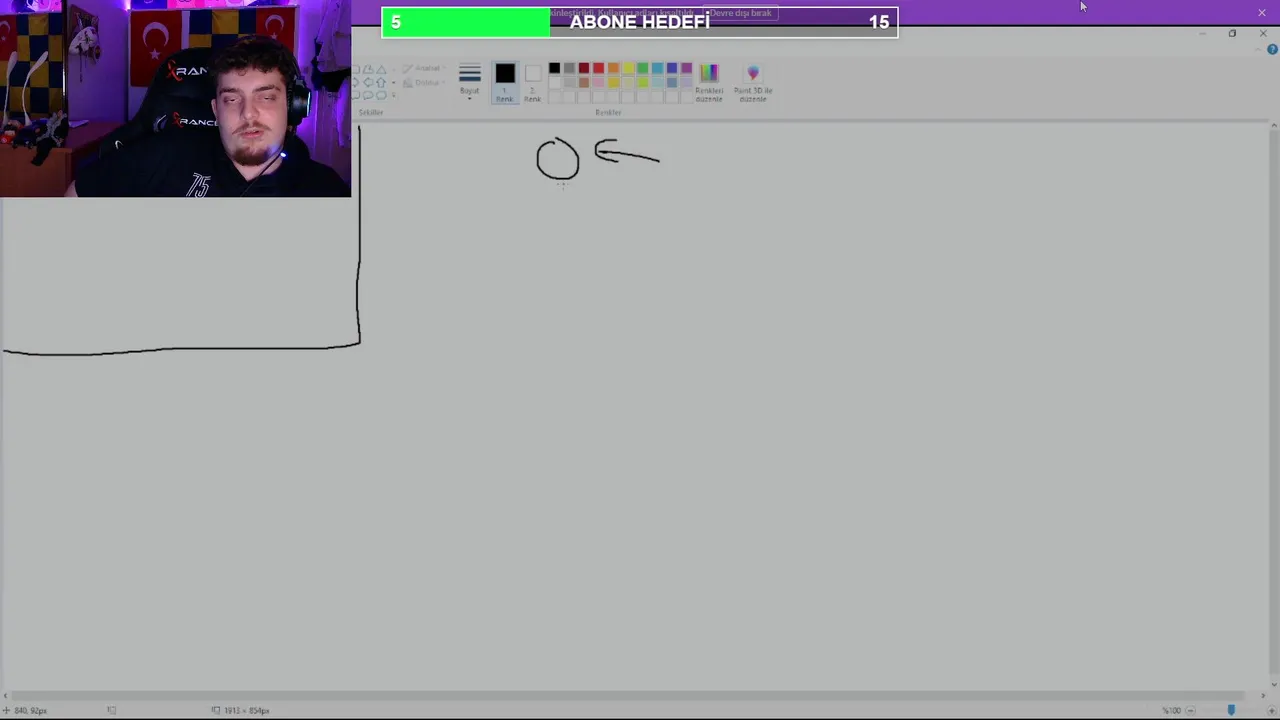
Task: Select the cloud callout shape
Action: click(381, 95)
